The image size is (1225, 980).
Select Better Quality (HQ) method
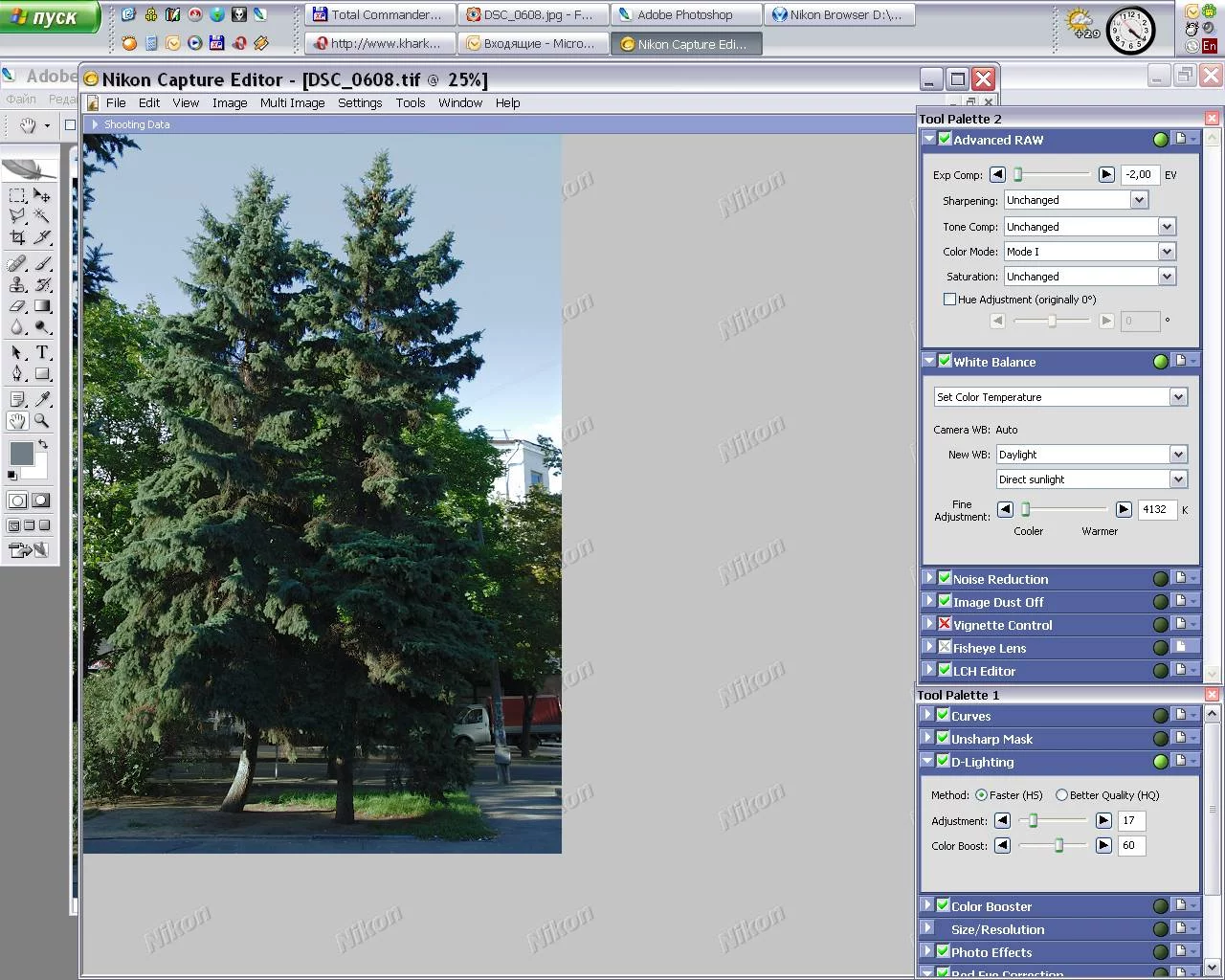tap(1061, 795)
